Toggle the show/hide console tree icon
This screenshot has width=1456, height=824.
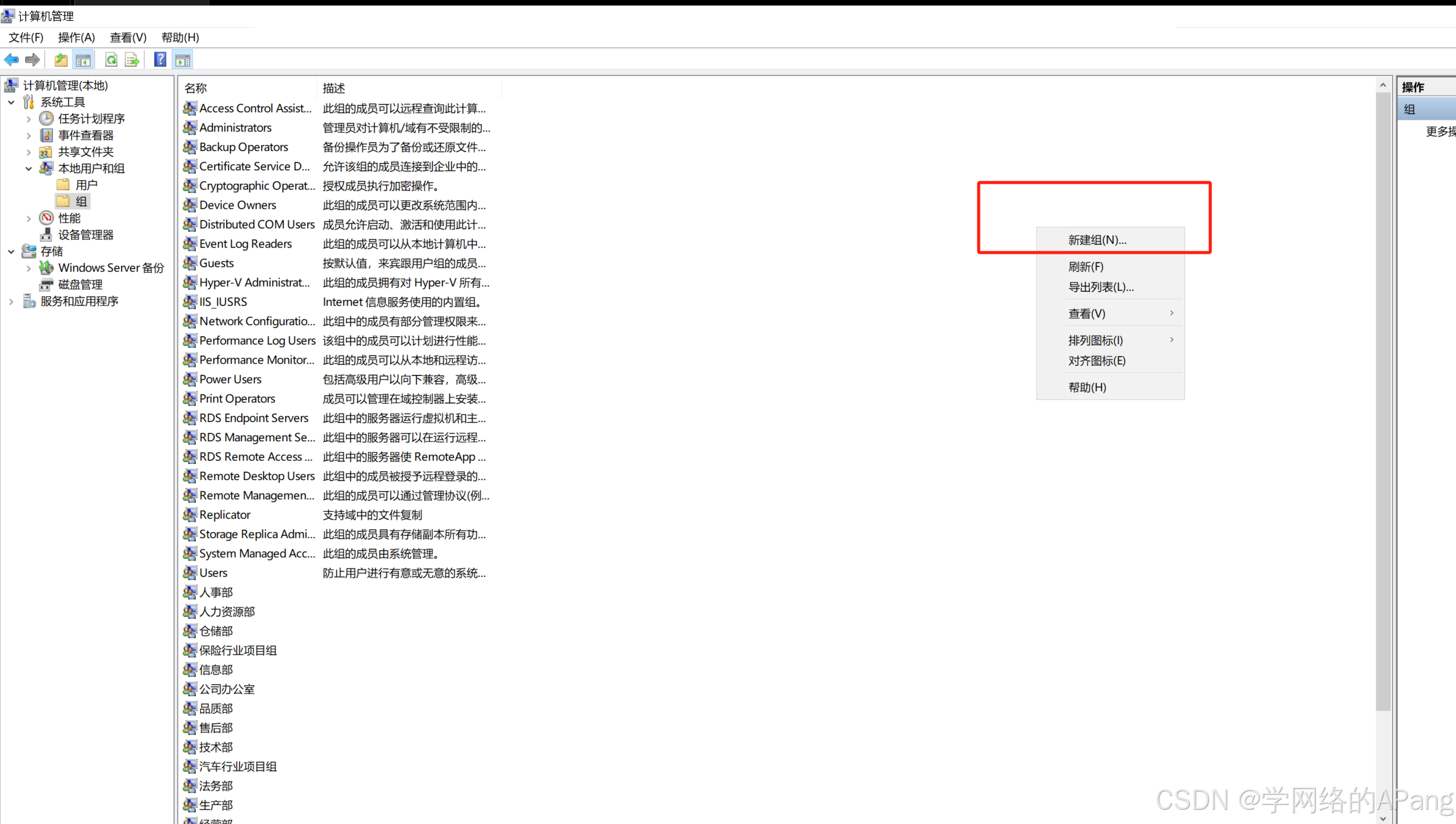(x=83, y=60)
